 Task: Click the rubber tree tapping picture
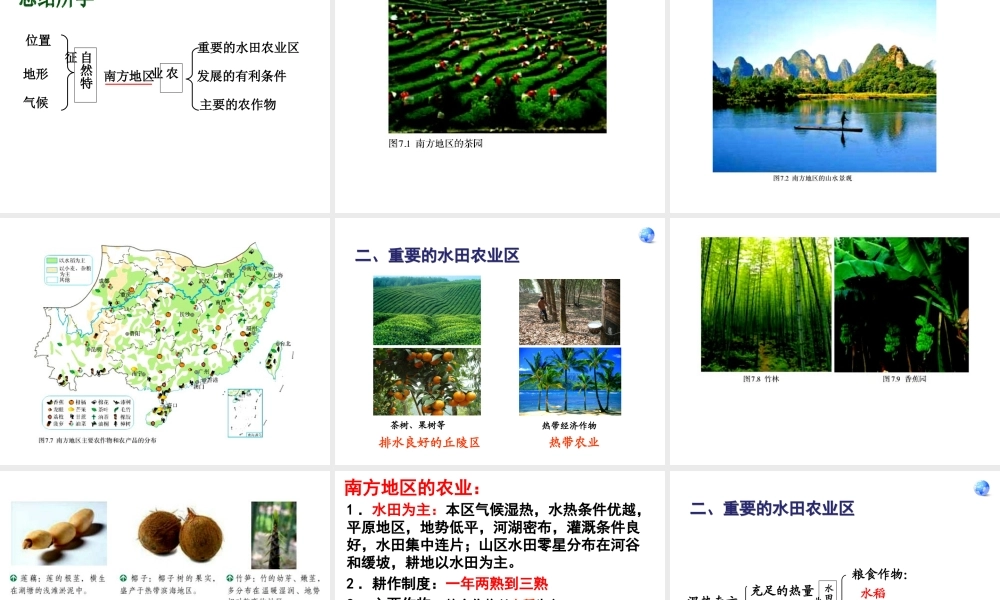[570, 312]
